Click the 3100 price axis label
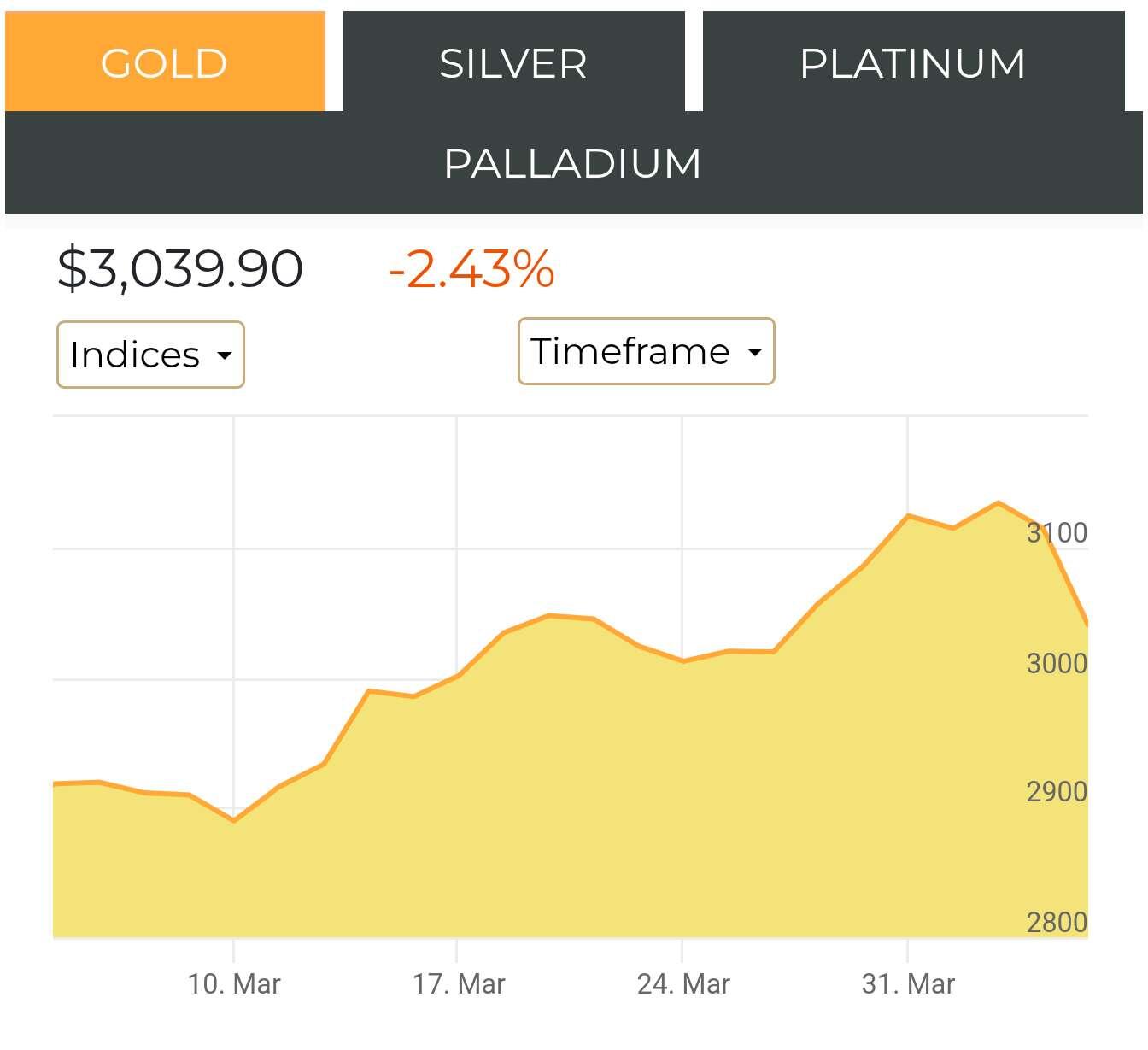The image size is (1148, 1050). 1057,533
